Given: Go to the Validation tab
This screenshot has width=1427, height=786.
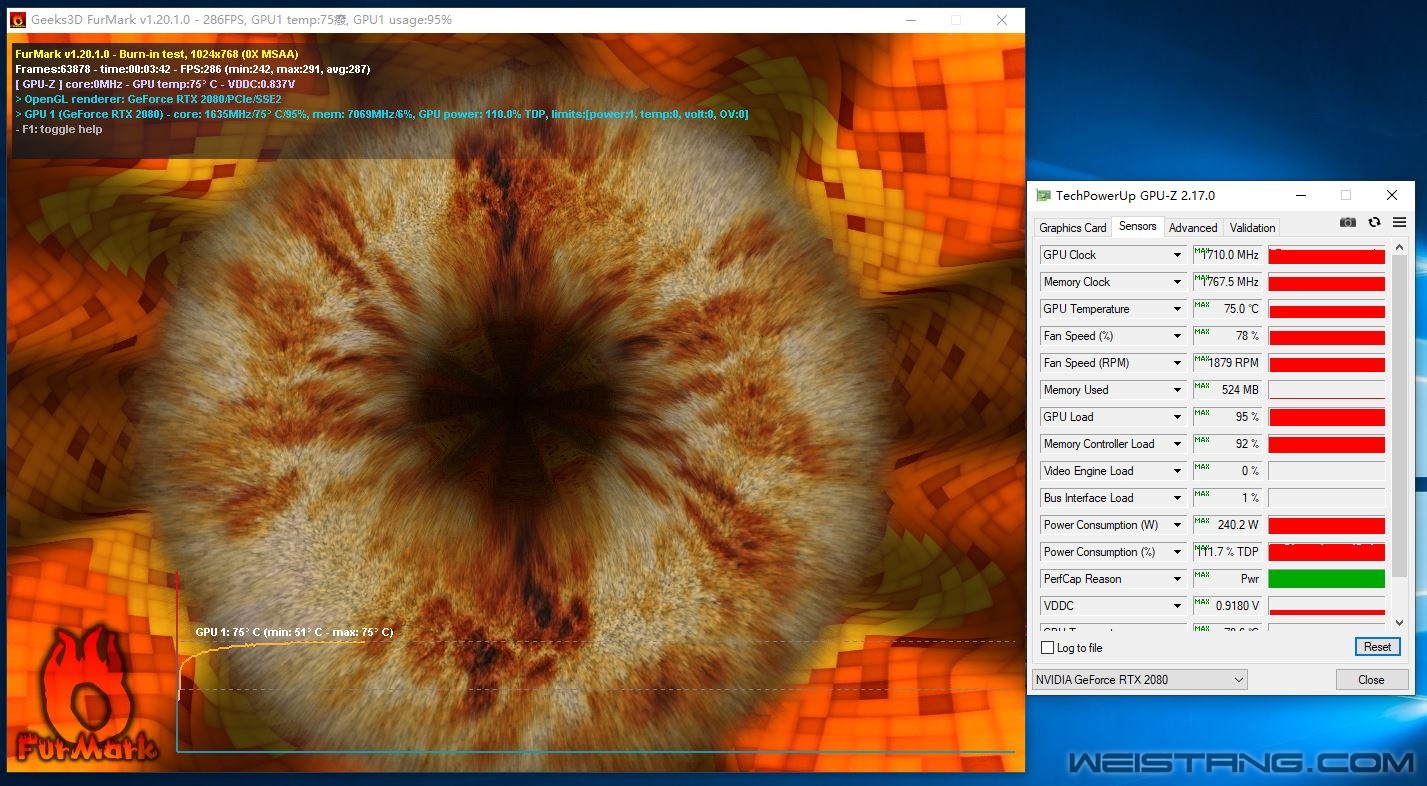Looking at the screenshot, I should pos(1252,228).
